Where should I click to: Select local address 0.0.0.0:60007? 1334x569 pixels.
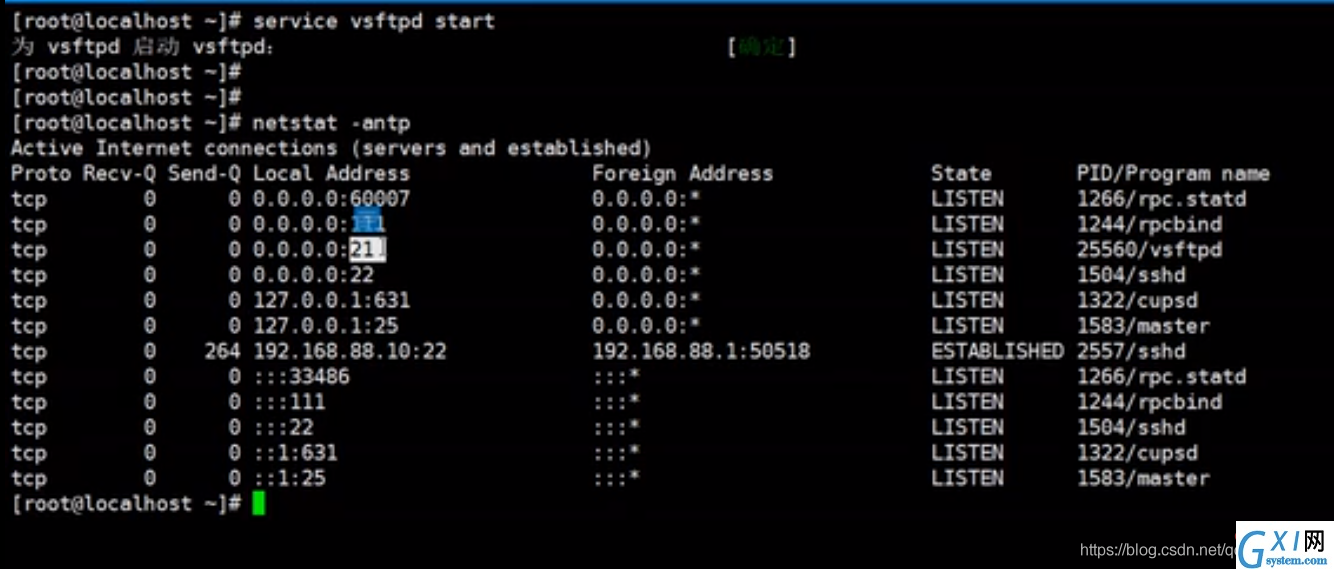point(331,199)
